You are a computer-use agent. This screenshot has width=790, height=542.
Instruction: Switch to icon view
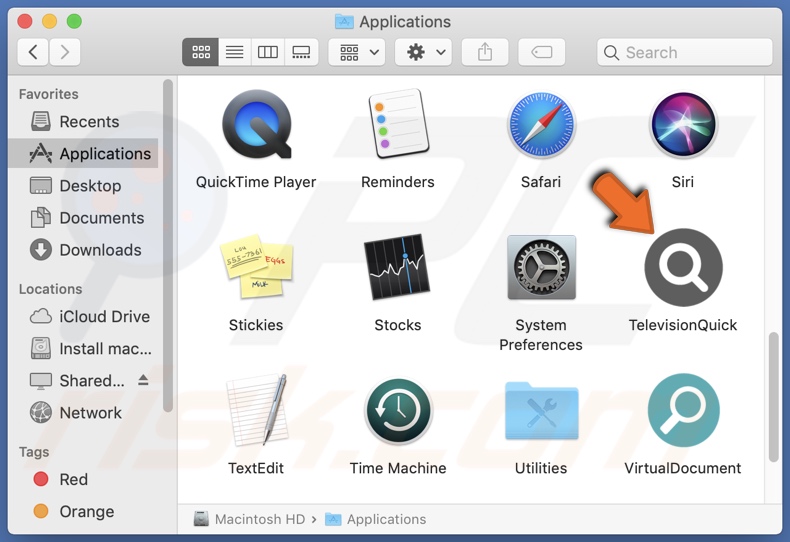click(x=201, y=52)
